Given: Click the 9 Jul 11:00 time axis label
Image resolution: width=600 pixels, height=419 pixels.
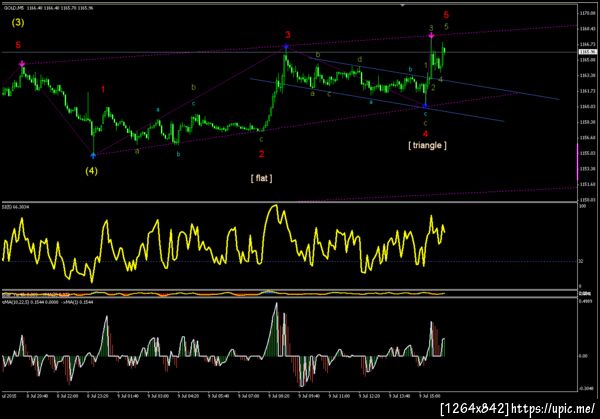Looking at the screenshot, I should (x=339, y=396).
